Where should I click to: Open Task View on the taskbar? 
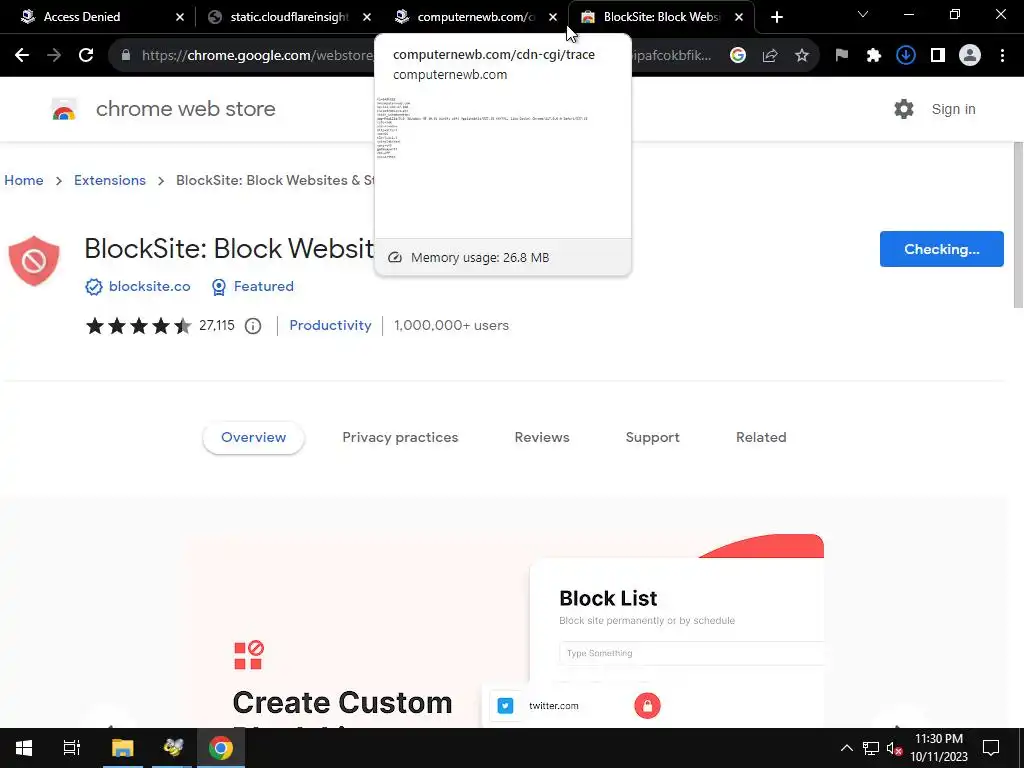[71, 748]
